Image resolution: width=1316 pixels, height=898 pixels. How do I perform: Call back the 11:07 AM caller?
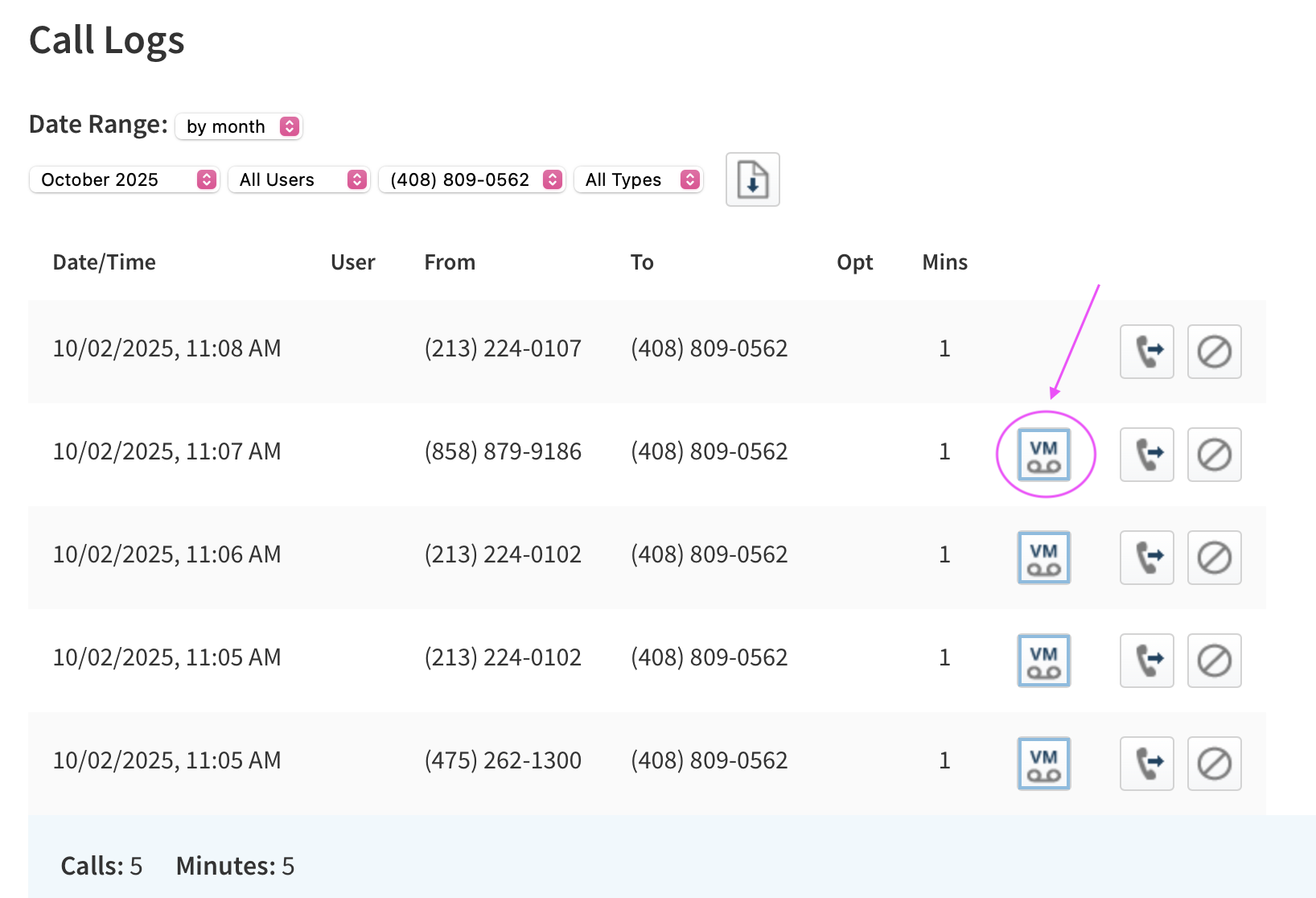[1146, 455]
